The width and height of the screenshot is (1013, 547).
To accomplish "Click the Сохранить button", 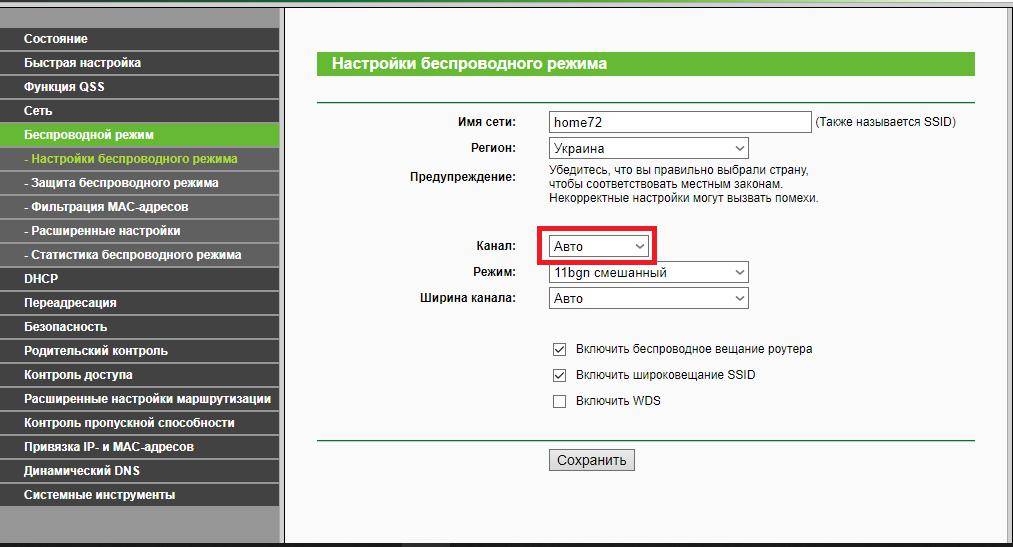I will pyautogui.click(x=591, y=460).
